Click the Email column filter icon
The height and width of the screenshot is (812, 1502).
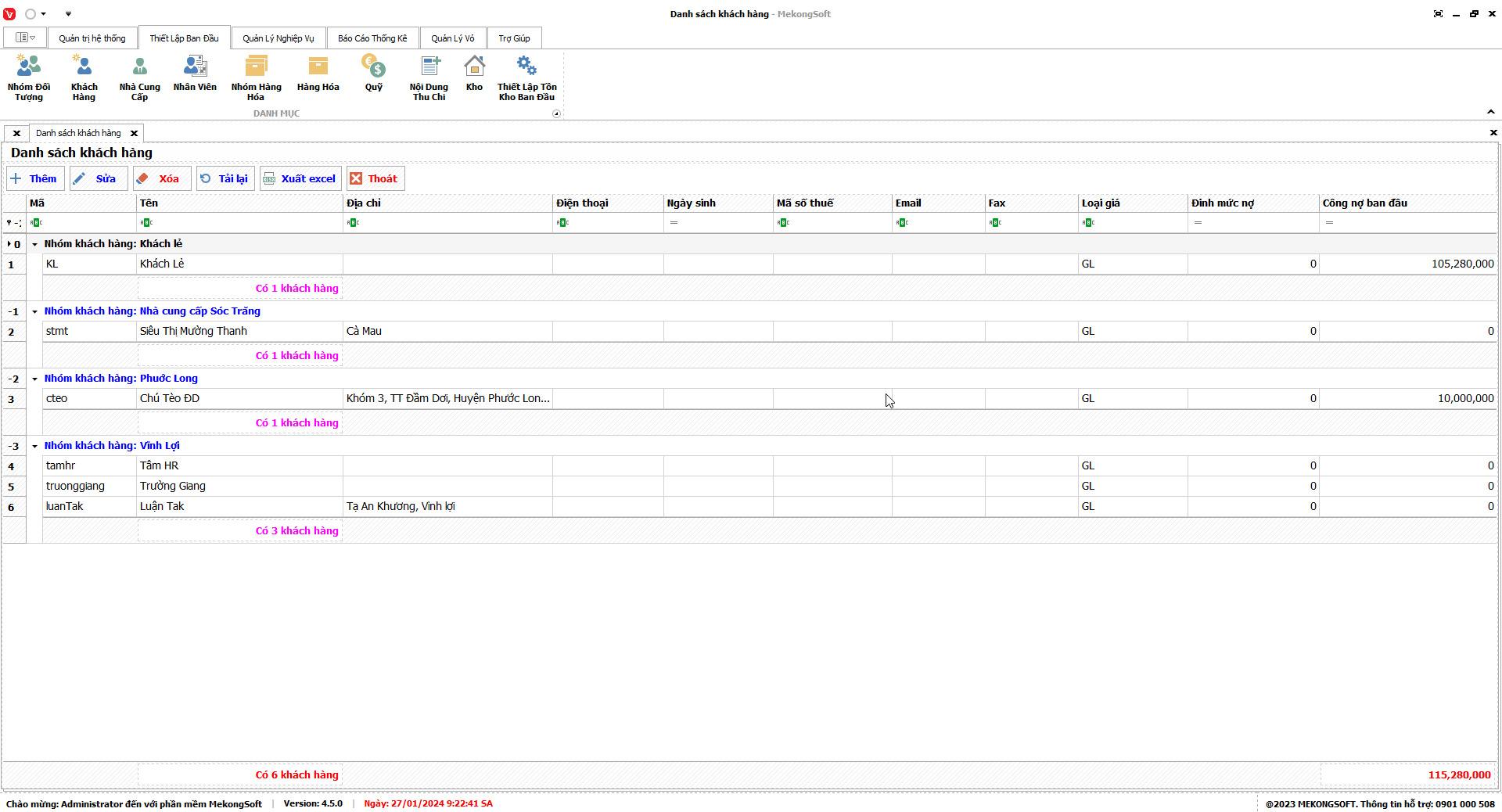902,223
